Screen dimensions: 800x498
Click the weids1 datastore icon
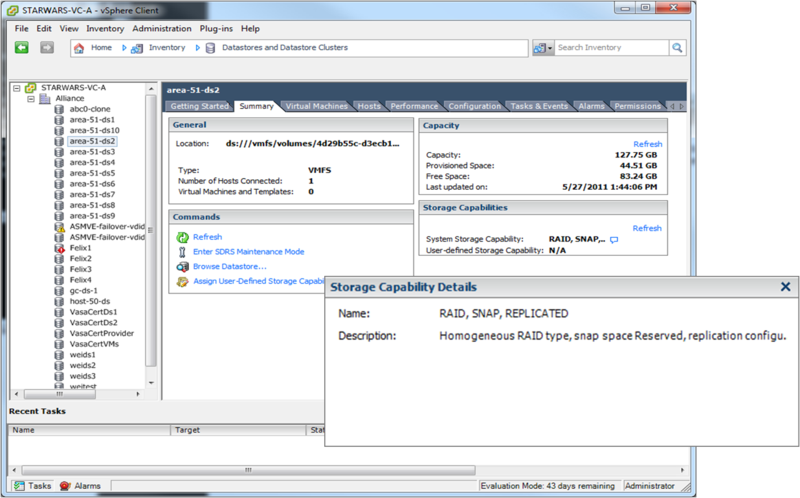pos(59,355)
